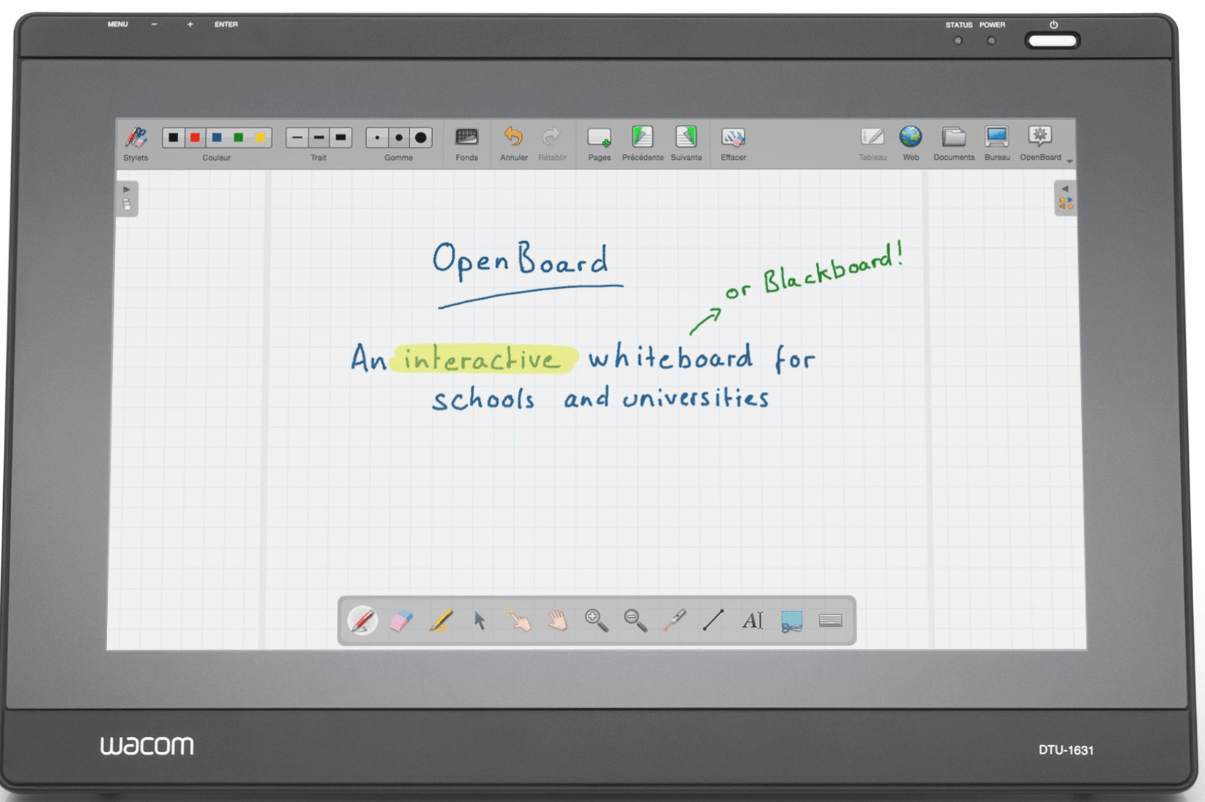Select the Highlighter marker tool
Screen dimensions: 1205x802
pos(441,621)
